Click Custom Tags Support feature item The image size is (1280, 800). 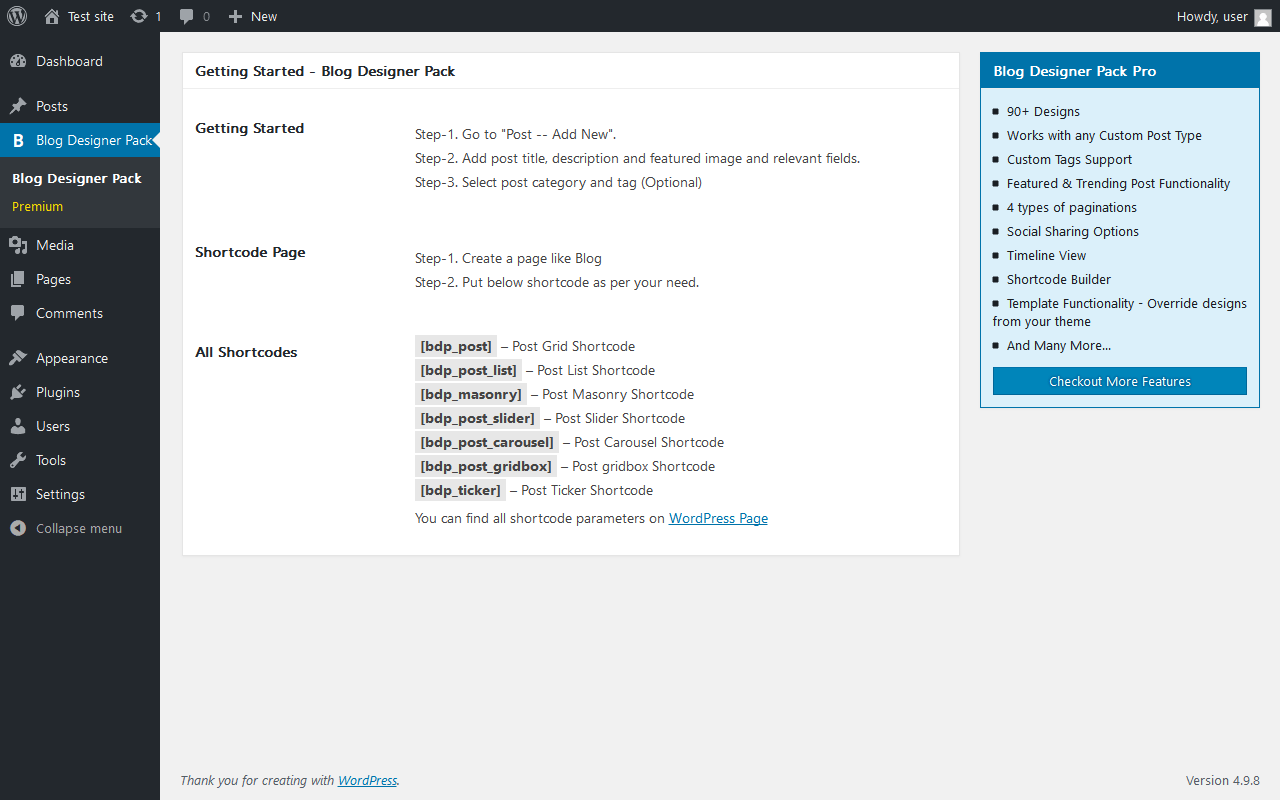click(1069, 159)
